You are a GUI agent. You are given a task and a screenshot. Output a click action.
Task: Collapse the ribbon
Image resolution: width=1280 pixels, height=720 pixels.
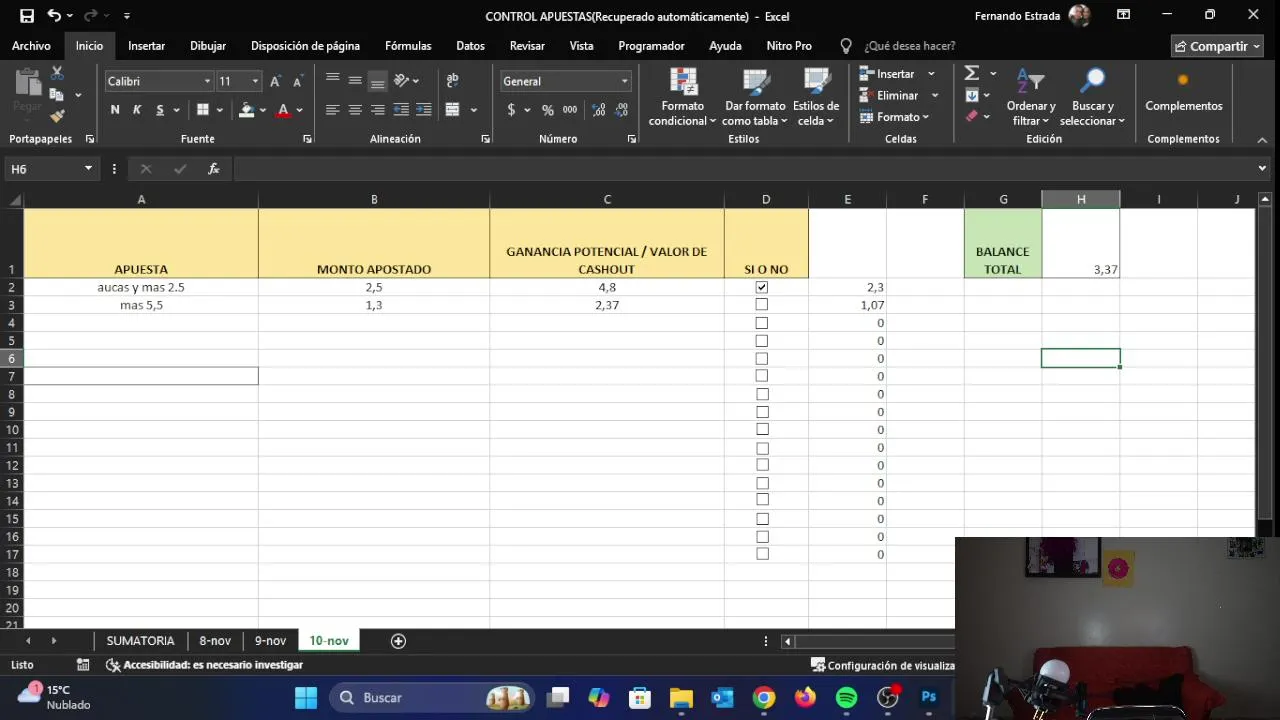pos(1262,140)
